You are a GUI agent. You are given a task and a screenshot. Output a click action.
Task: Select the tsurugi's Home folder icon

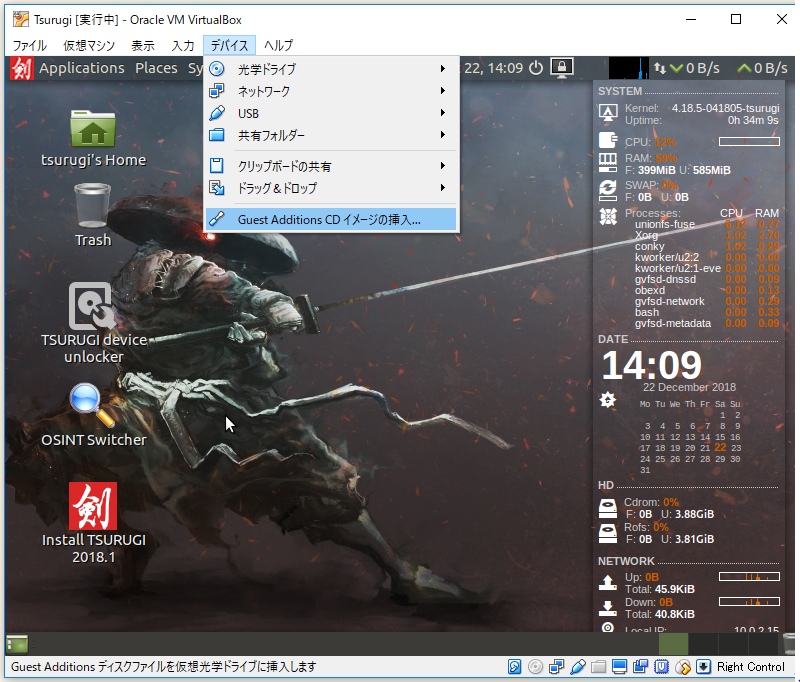(x=93, y=138)
